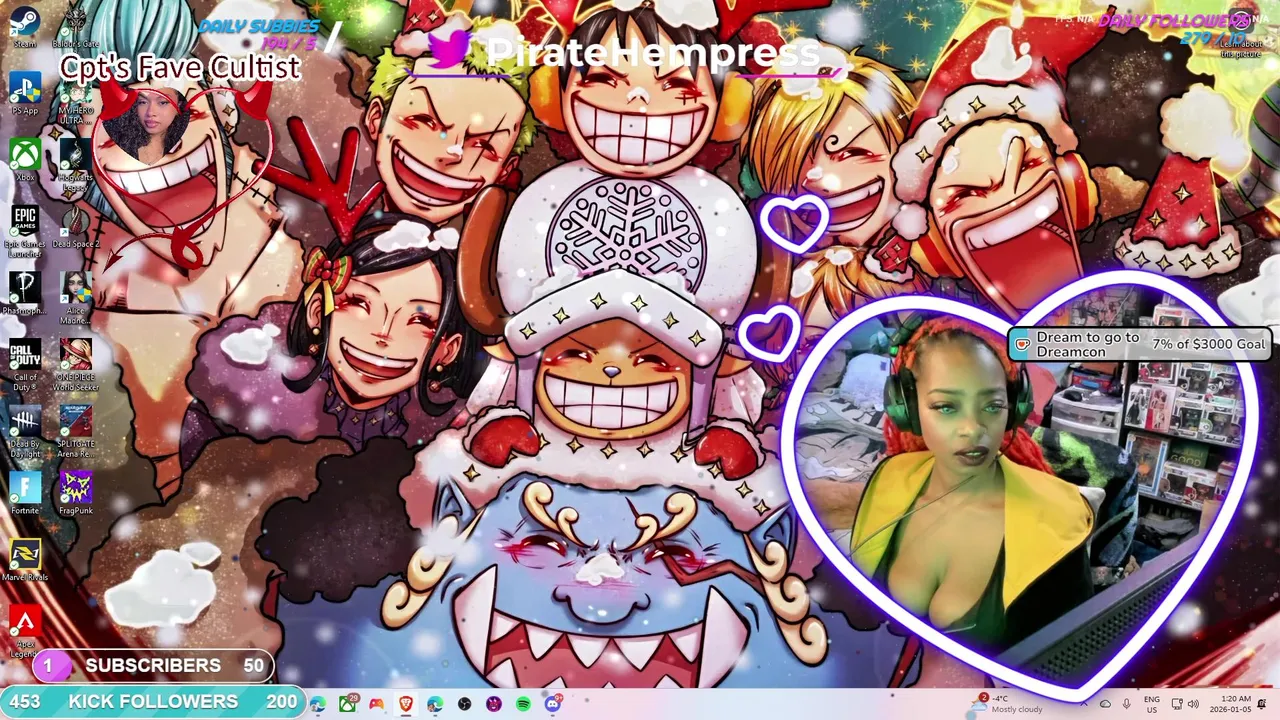The height and width of the screenshot is (720, 1280).
Task: Select the Call of Duty desktop icon
Action: pos(25,365)
